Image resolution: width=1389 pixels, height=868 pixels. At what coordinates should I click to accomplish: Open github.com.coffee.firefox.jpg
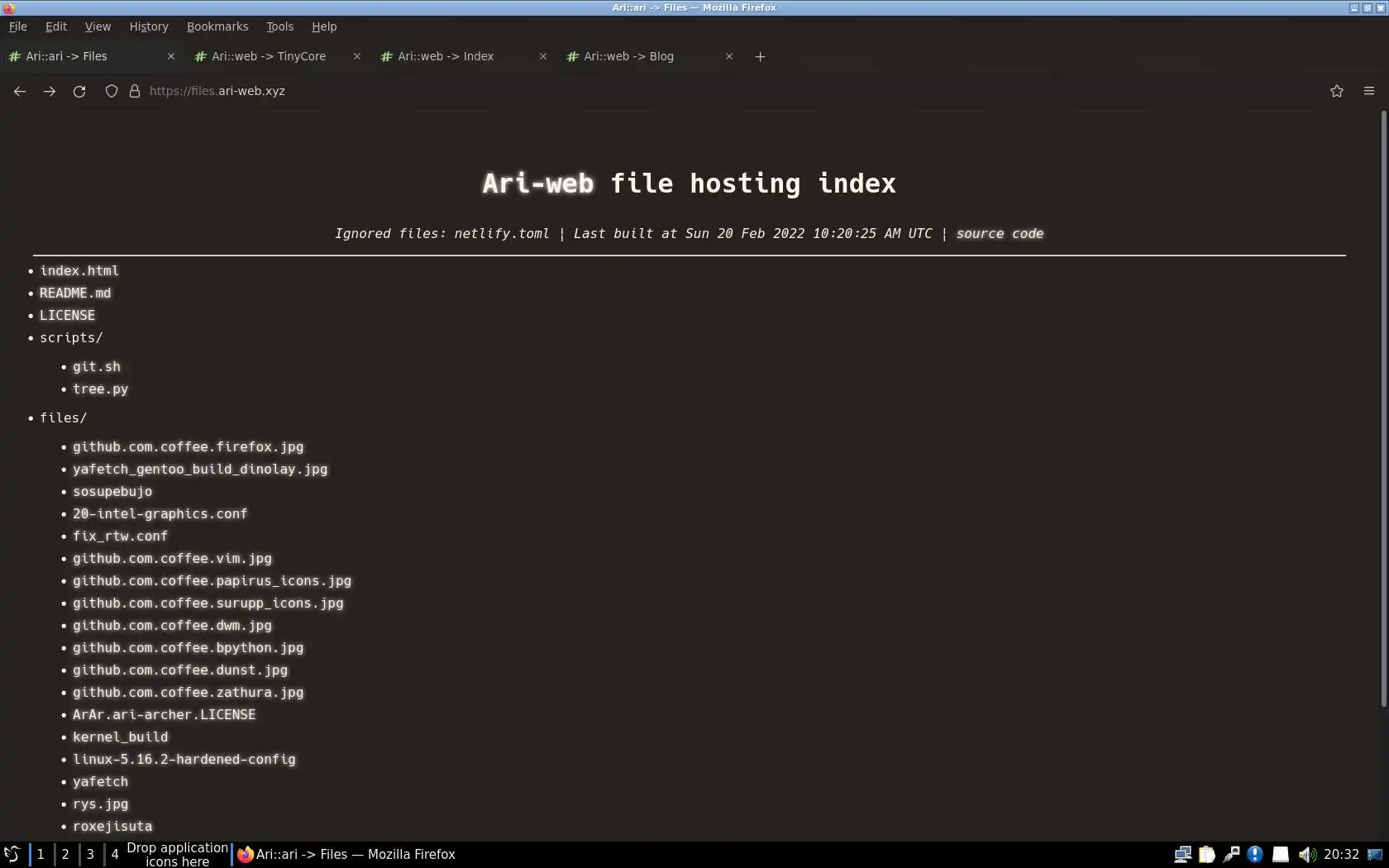coord(188,447)
